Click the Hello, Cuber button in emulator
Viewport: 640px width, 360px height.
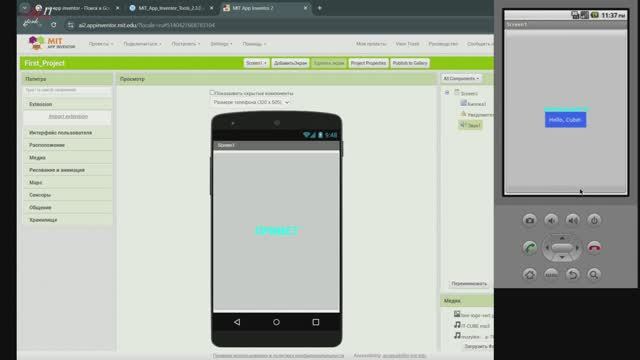tap(565, 120)
